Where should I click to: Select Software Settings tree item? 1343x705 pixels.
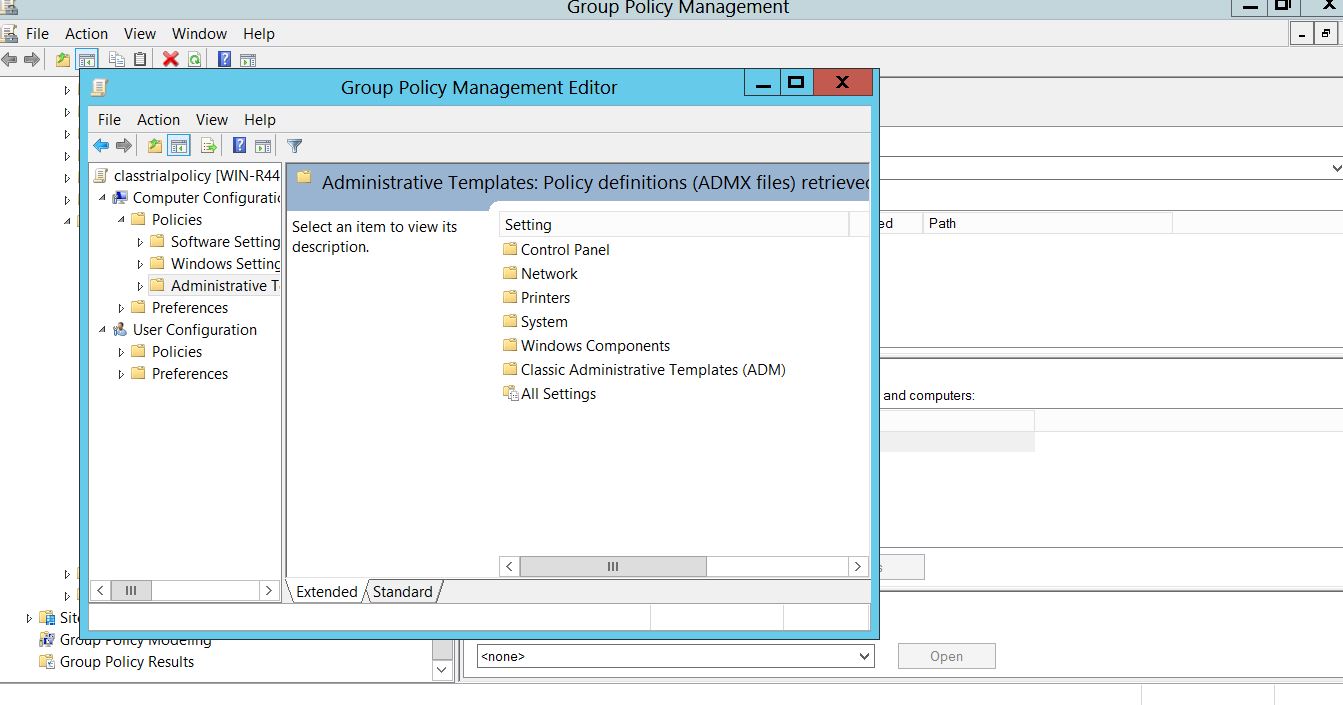point(215,242)
